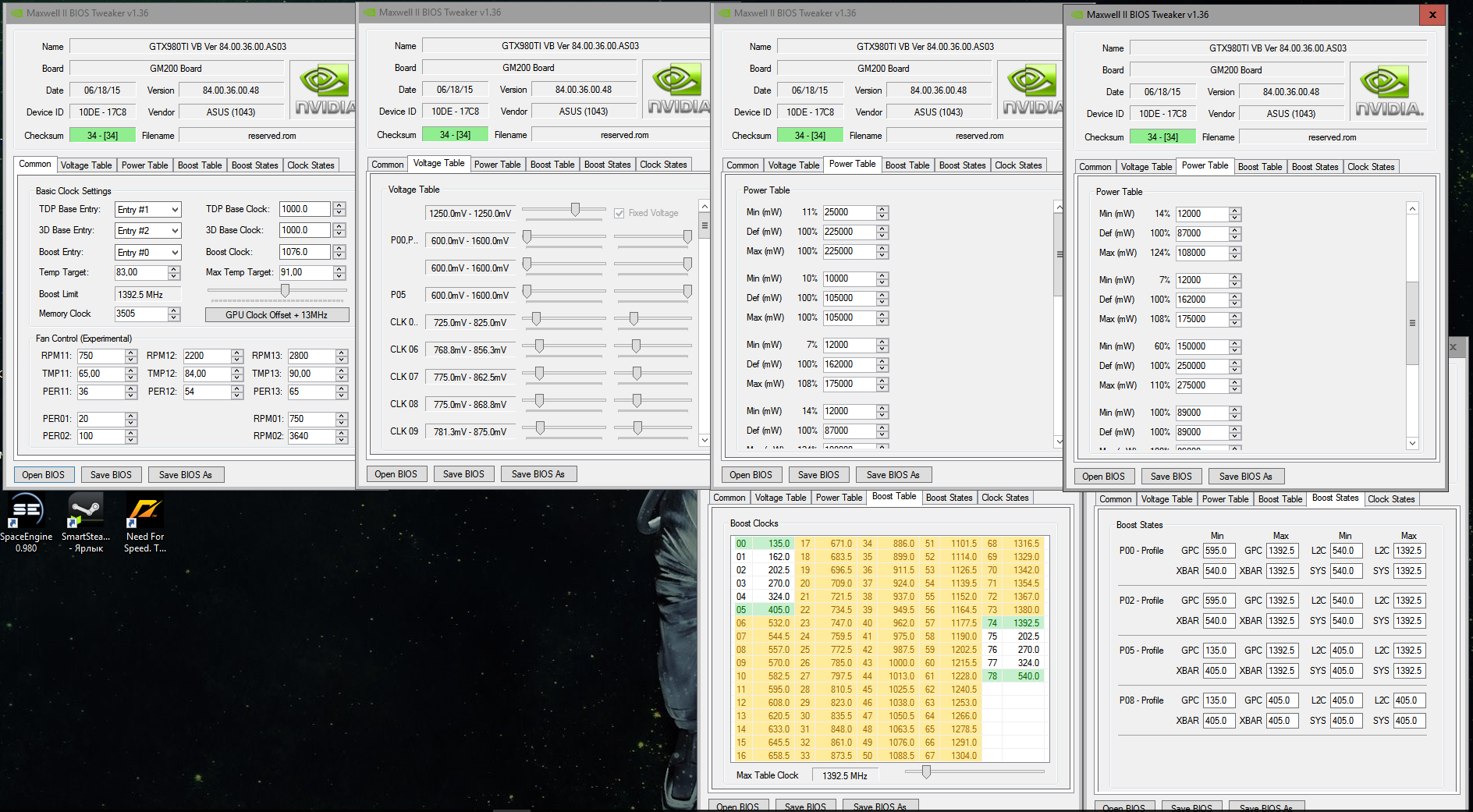Click the RPM11 spinner arrows
Viewport: 1473px width, 812px height.
pos(131,356)
